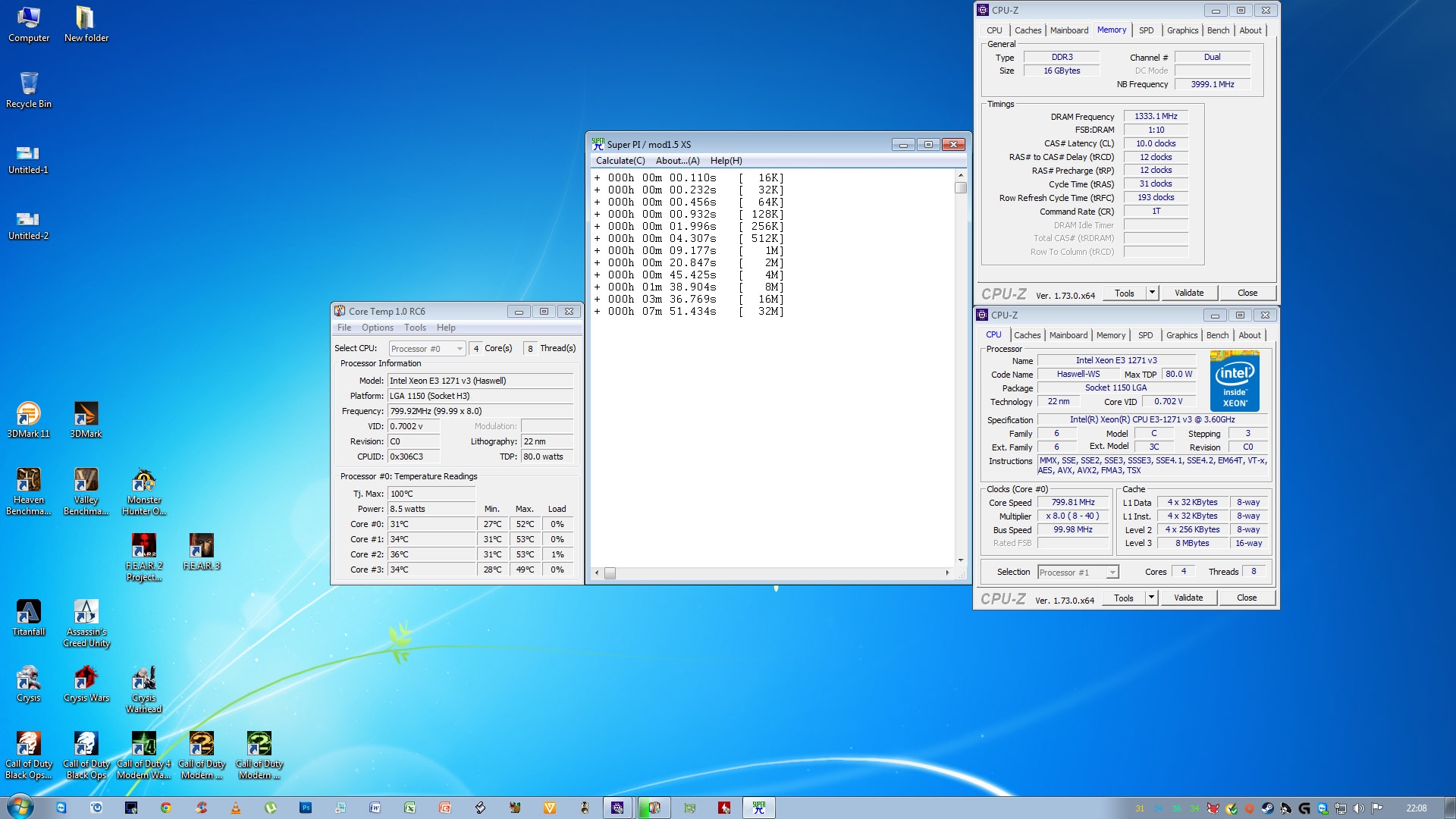Open About tab in upper CPU-Z window
Viewport: 1456px width, 819px height.
point(1250,30)
